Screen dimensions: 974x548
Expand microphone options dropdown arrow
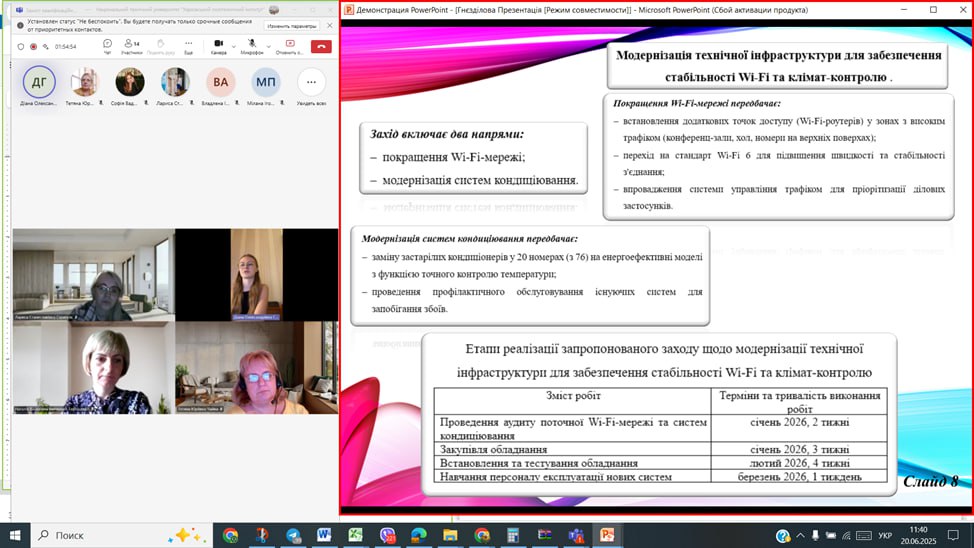(x=267, y=46)
